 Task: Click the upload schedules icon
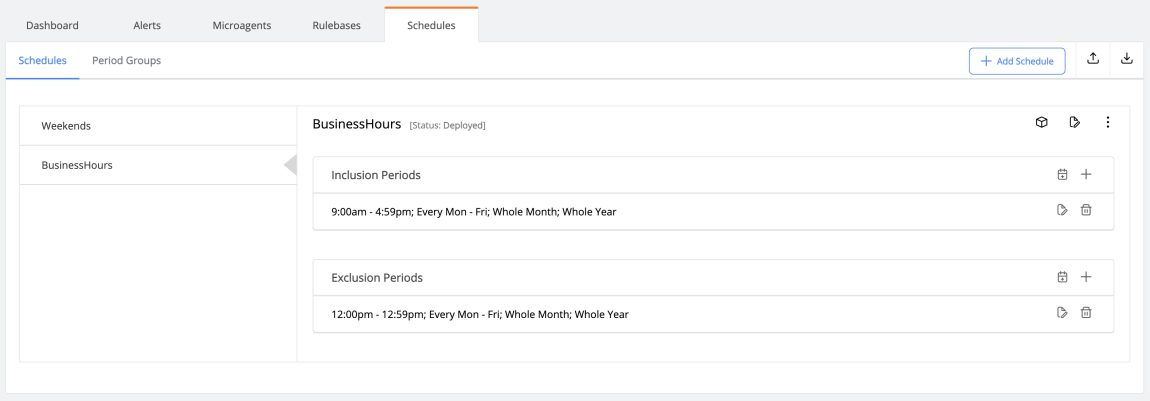coord(1093,59)
